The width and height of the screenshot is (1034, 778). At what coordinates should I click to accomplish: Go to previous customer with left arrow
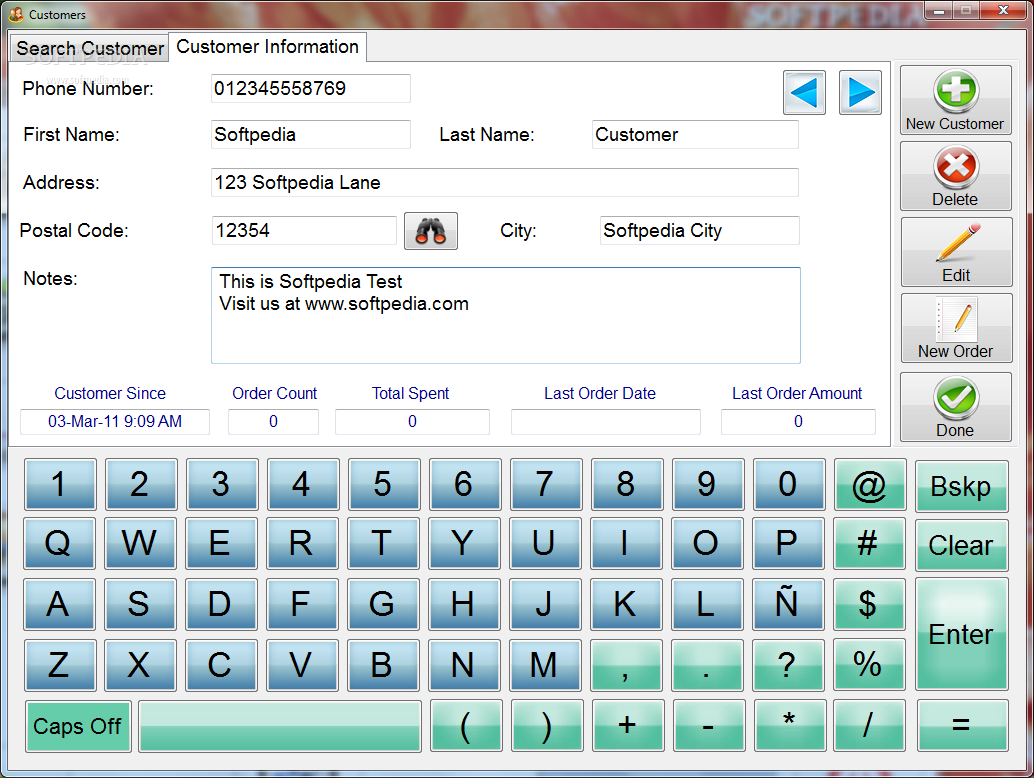(x=804, y=92)
